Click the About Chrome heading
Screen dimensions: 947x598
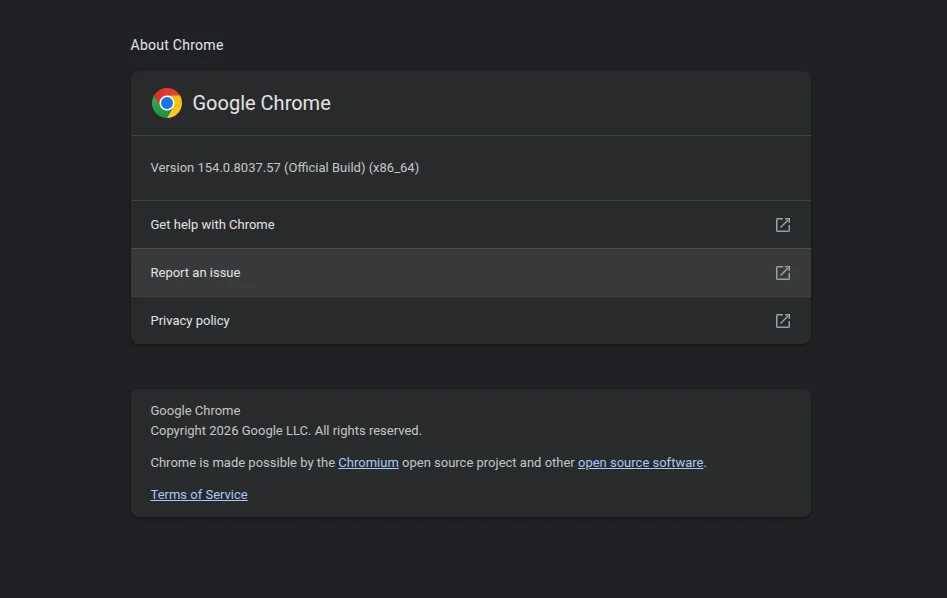click(177, 45)
